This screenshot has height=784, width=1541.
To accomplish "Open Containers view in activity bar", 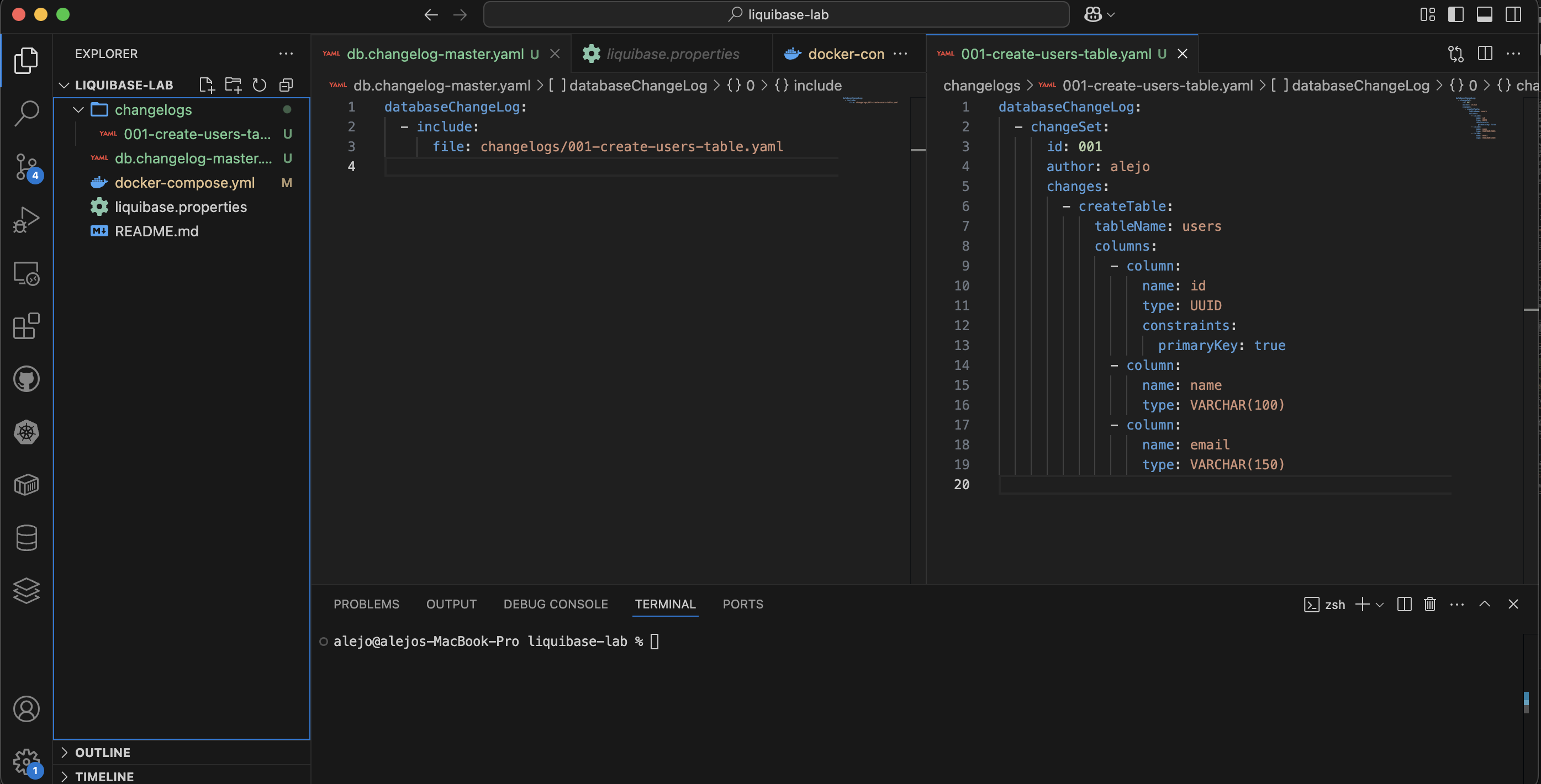I will coord(27,485).
